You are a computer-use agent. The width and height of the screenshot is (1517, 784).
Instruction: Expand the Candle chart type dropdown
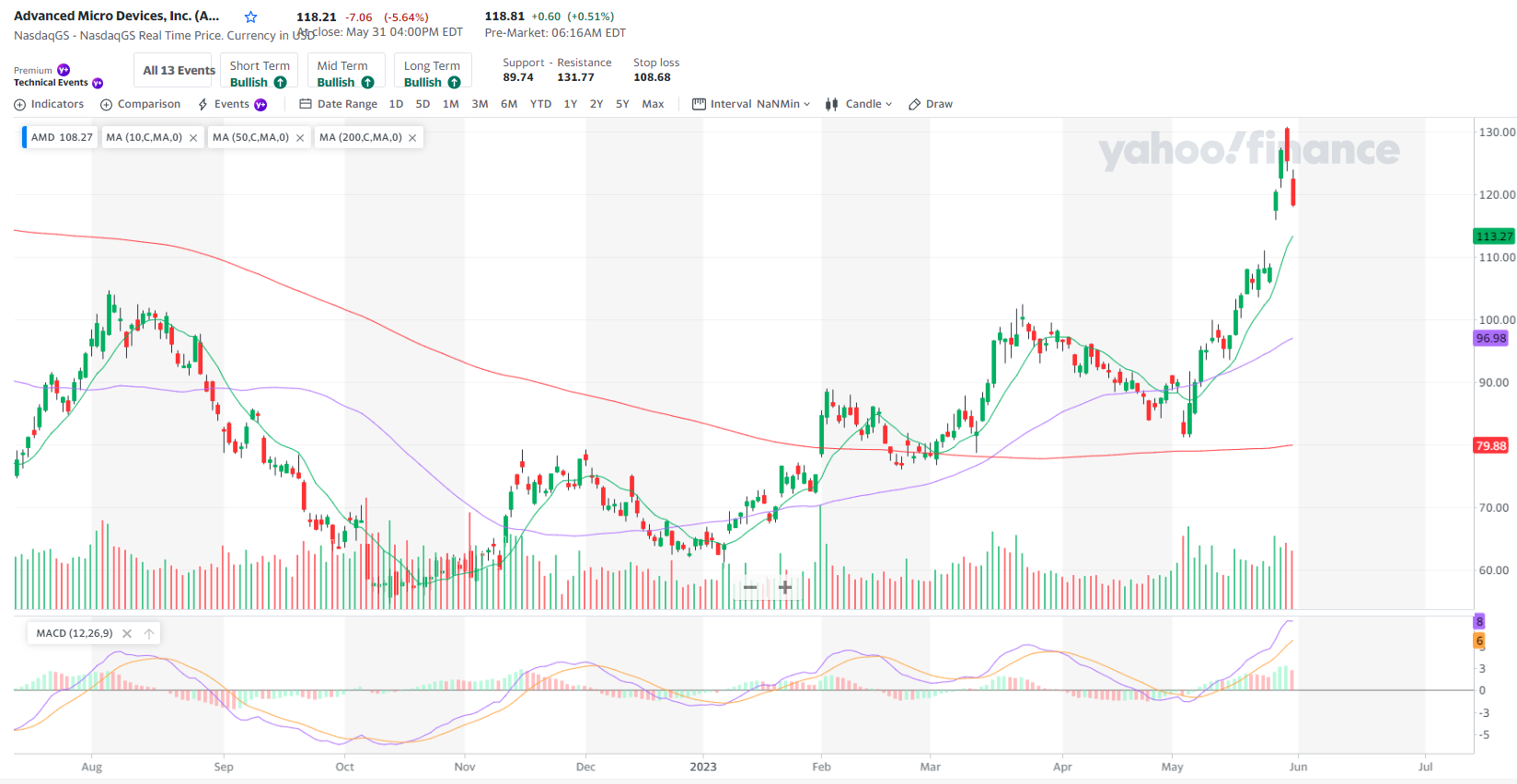(x=859, y=104)
